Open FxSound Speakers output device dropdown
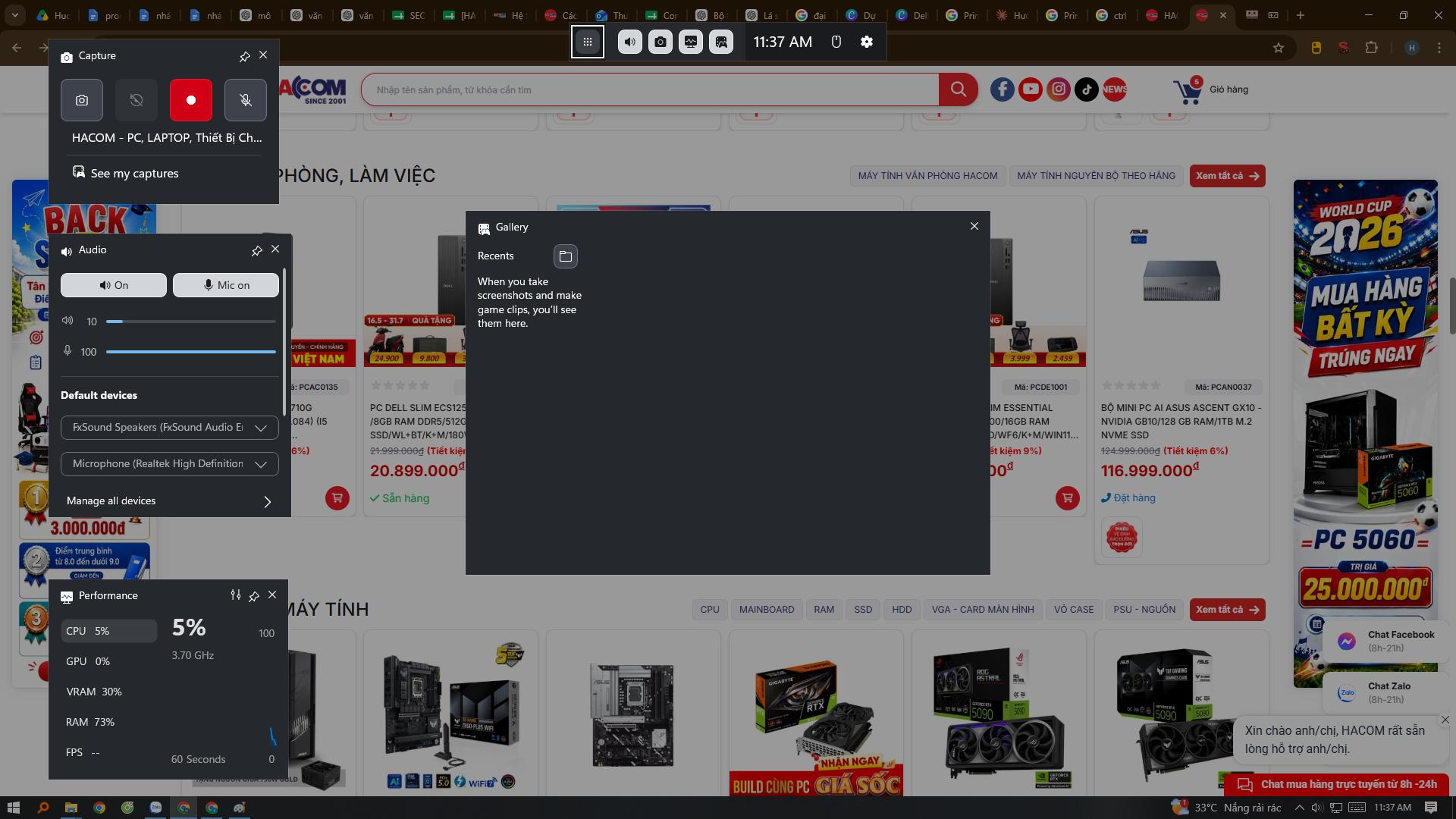1456x819 pixels. point(170,428)
